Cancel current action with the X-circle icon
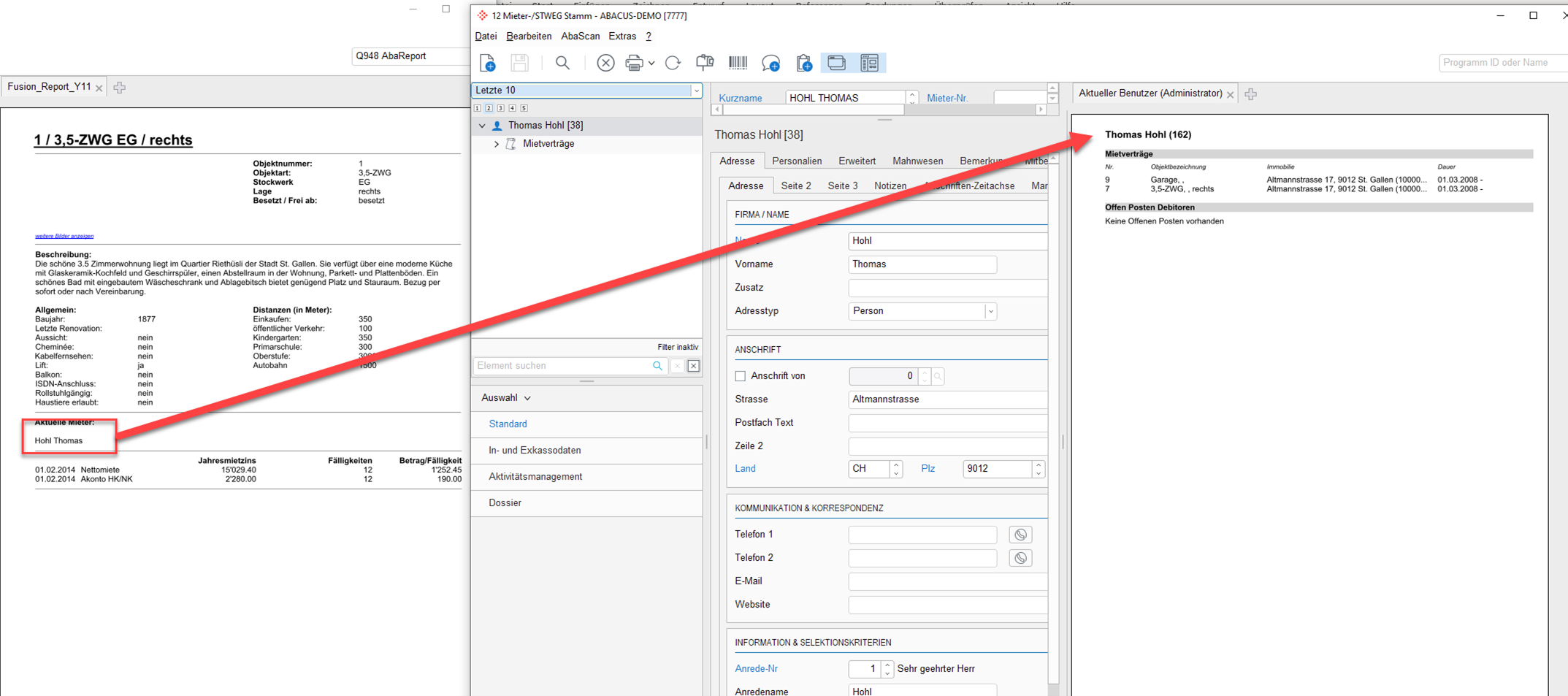Viewport: 1568px width, 696px height. 605,63
